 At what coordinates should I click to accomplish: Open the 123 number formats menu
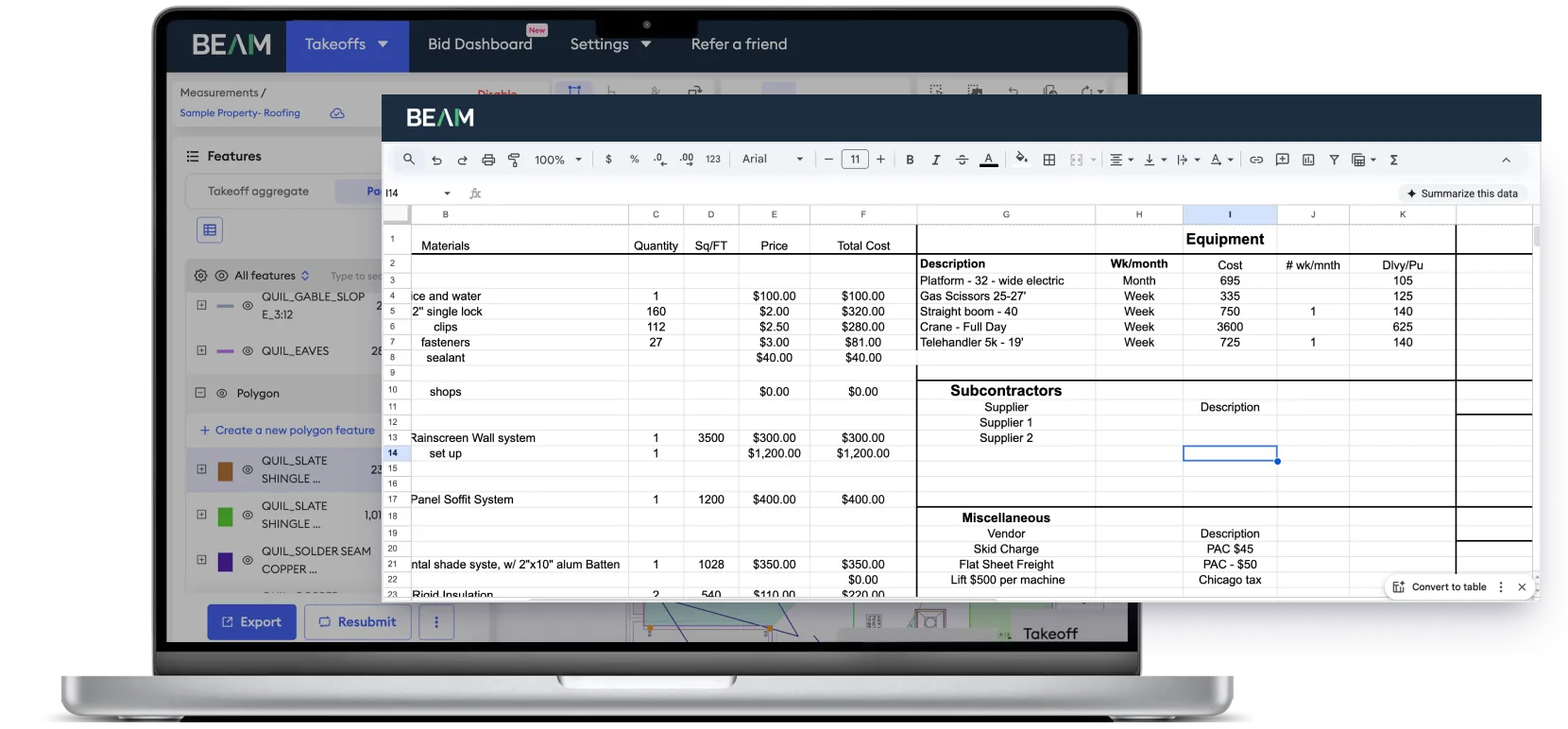tap(713, 160)
